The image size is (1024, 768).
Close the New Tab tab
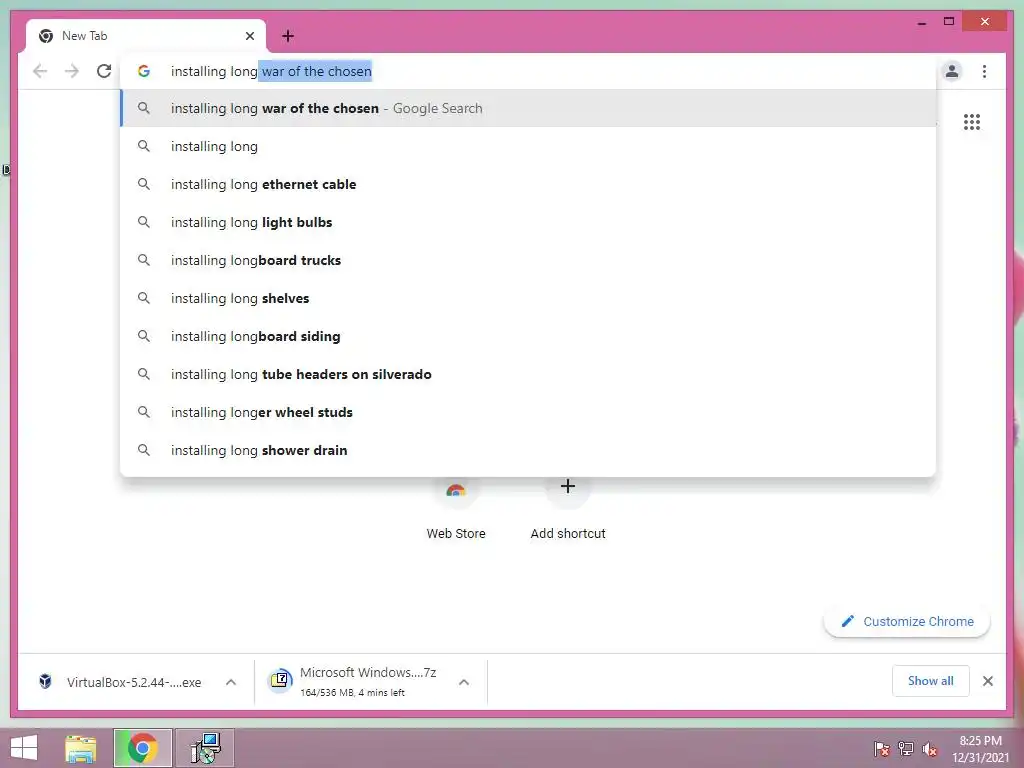[x=249, y=36]
